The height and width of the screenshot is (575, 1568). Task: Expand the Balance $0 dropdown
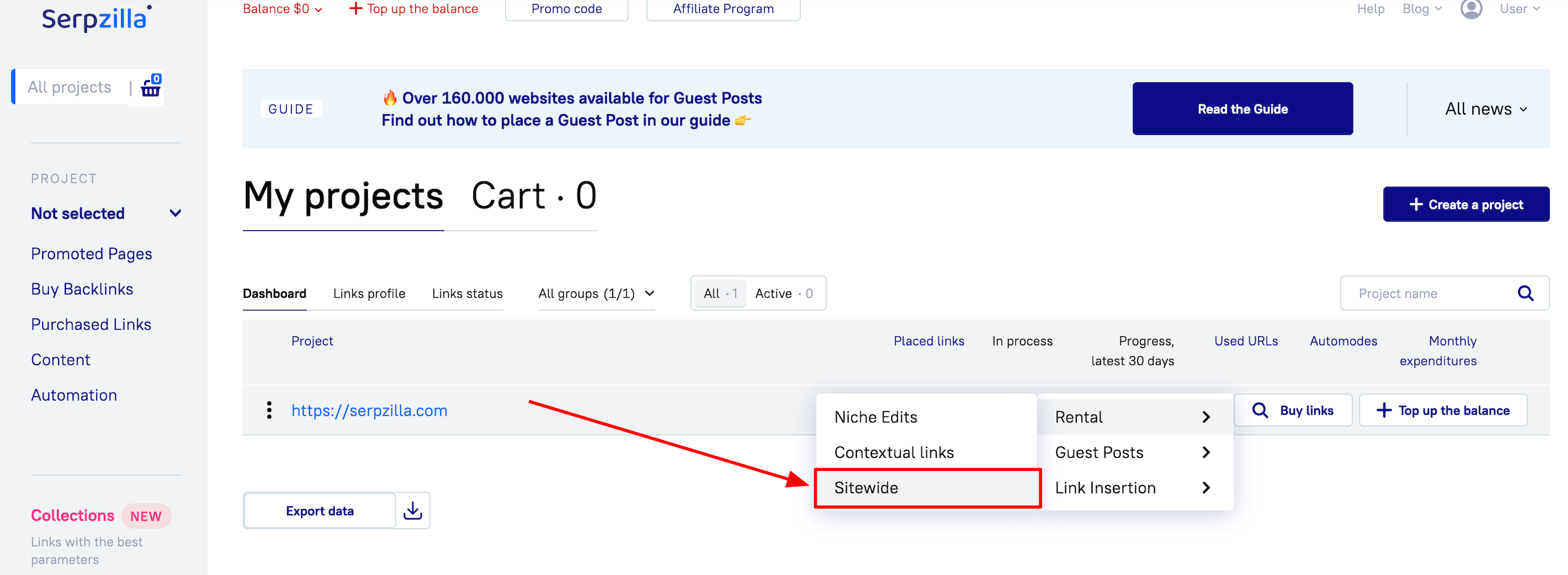(282, 8)
